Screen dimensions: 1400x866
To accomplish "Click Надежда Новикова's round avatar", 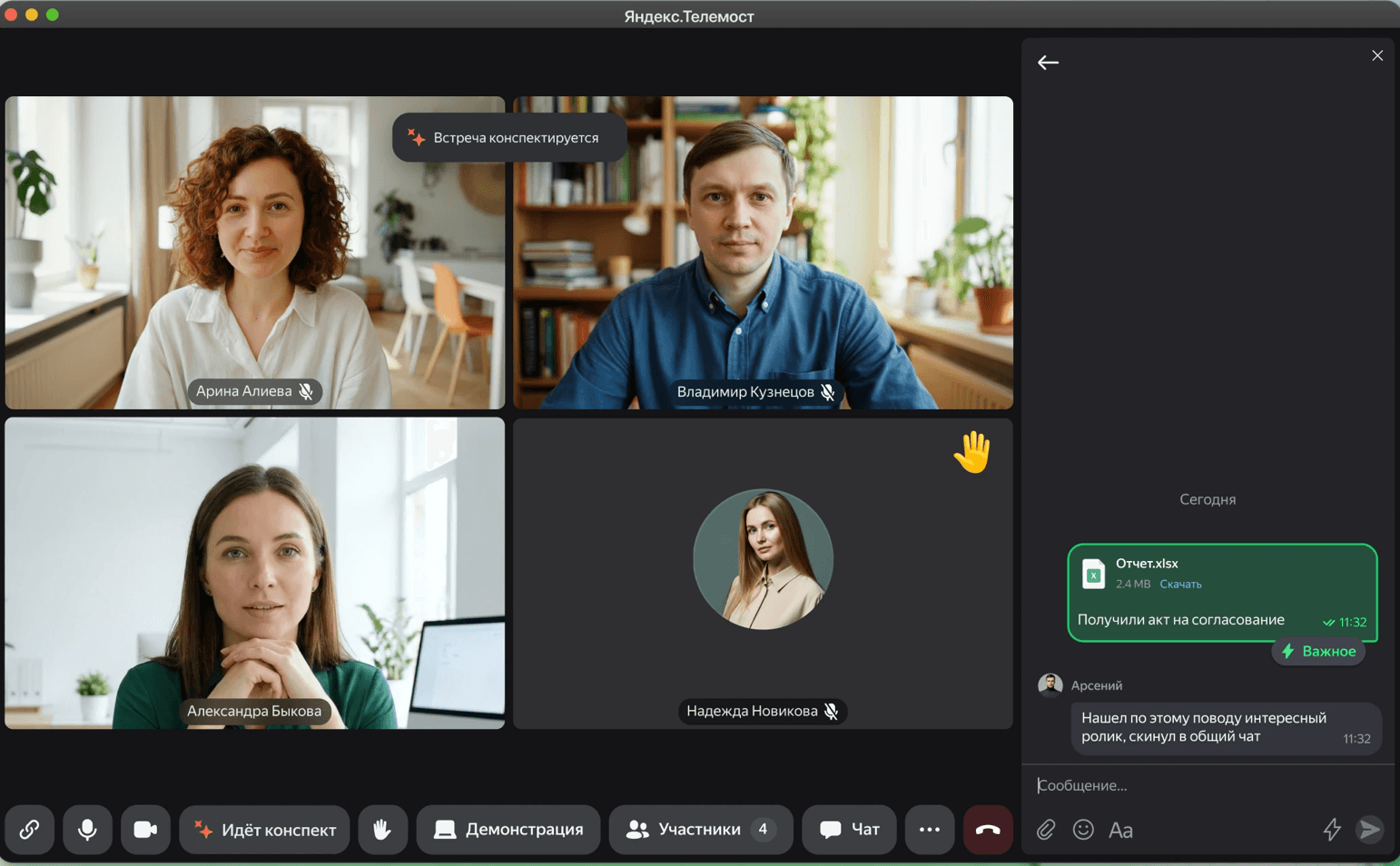I will pyautogui.click(x=763, y=559).
